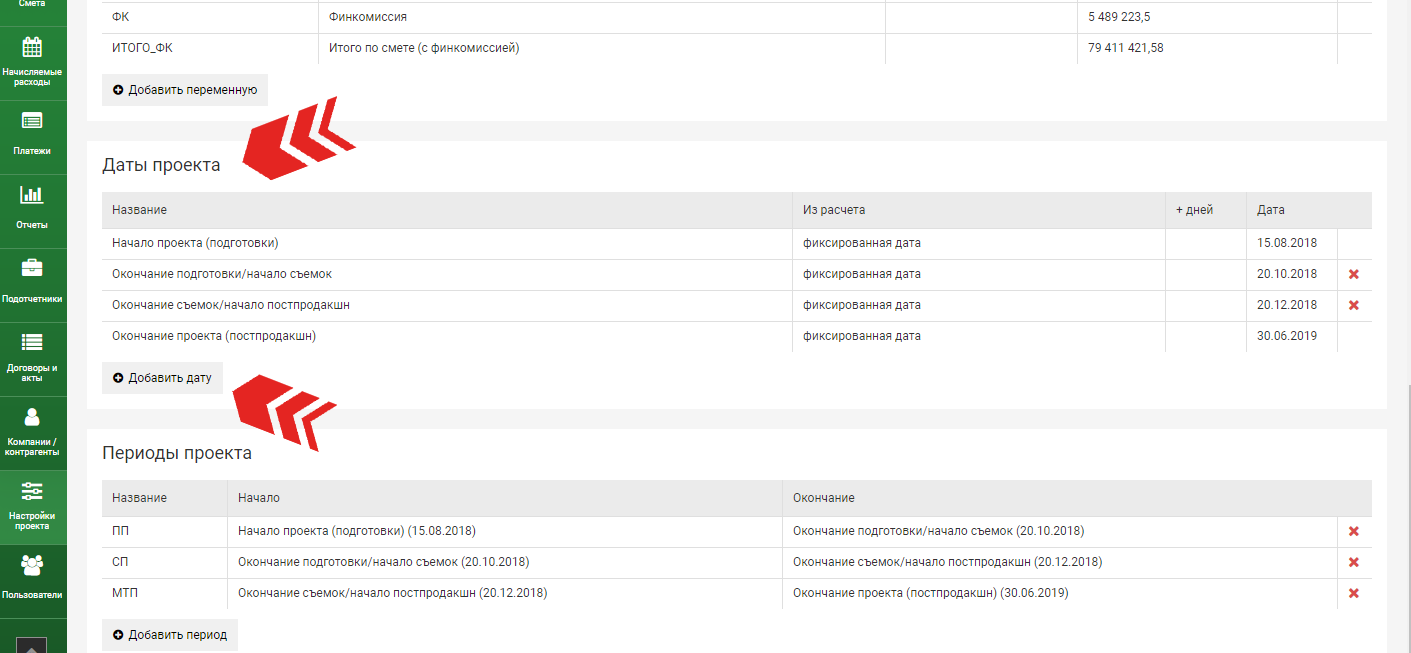Click the date 15.08.2018 cell
1411x653 pixels.
coord(1287,243)
